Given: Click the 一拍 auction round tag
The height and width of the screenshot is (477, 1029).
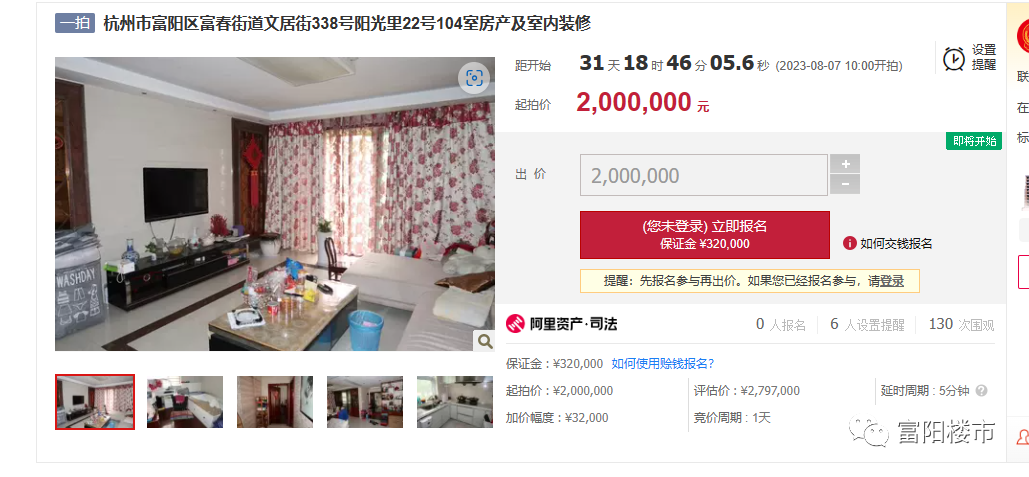Looking at the screenshot, I should (x=75, y=24).
